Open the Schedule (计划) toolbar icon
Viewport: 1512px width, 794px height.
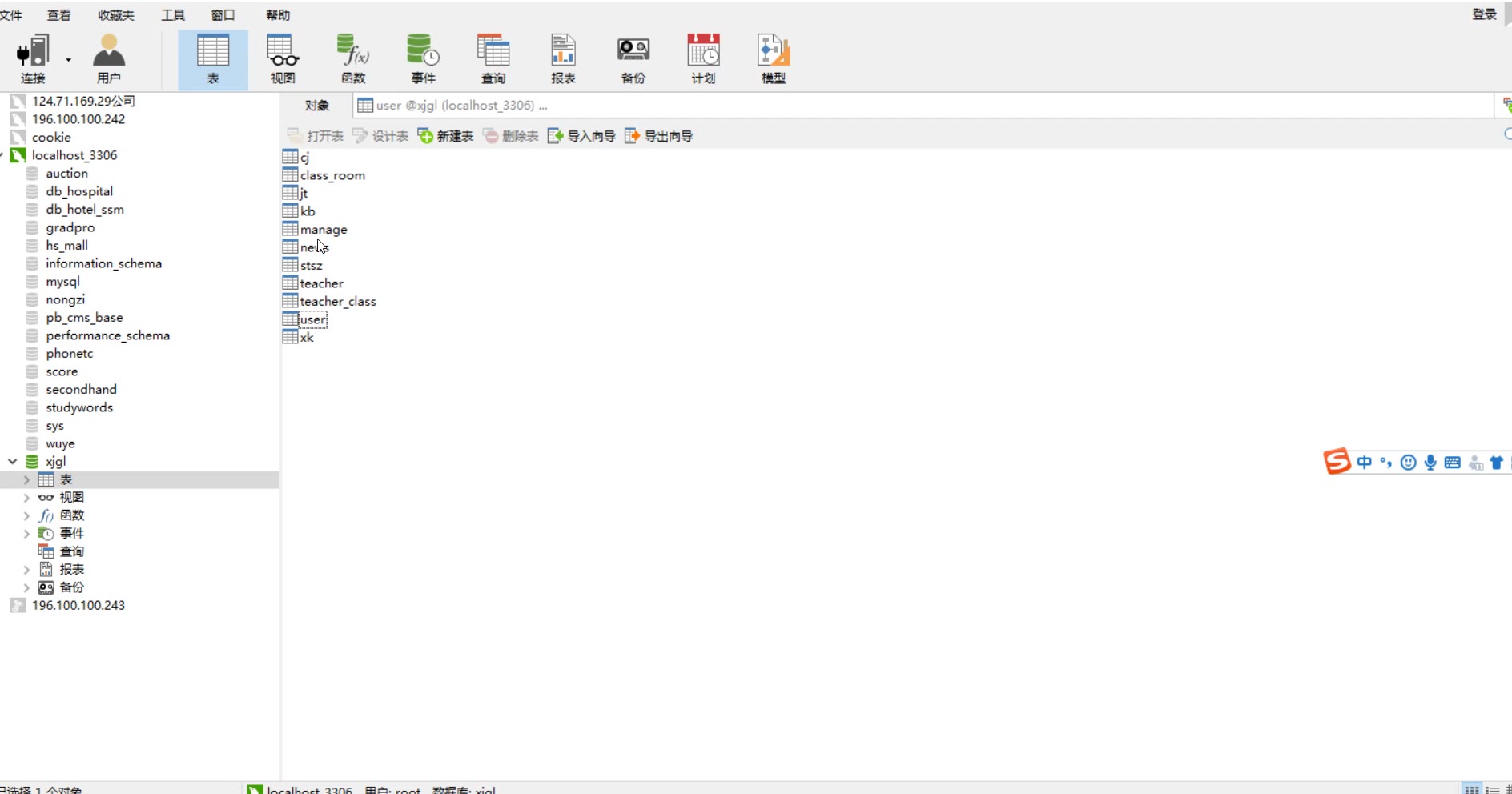(703, 59)
